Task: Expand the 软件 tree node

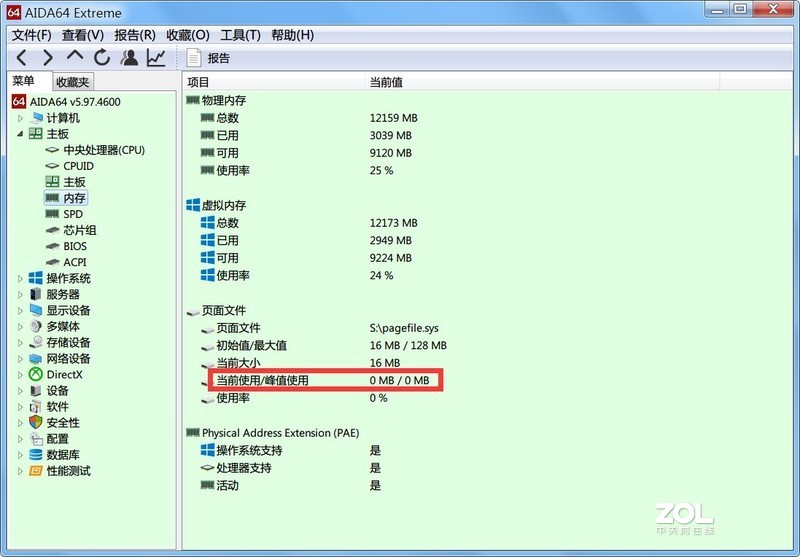Action: pos(20,407)
